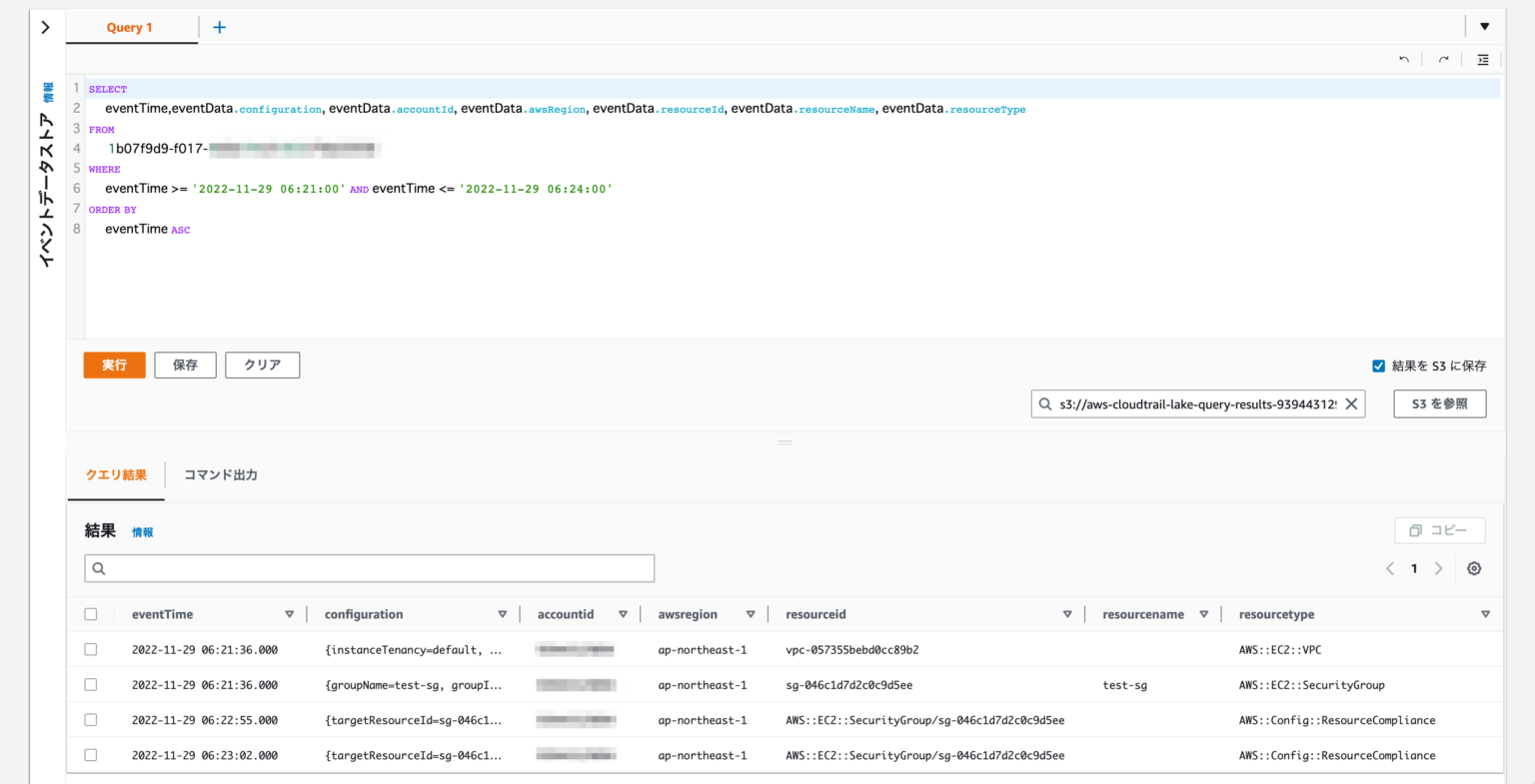Expand the イベントデータストア sidebar panel

click(47, 27)
